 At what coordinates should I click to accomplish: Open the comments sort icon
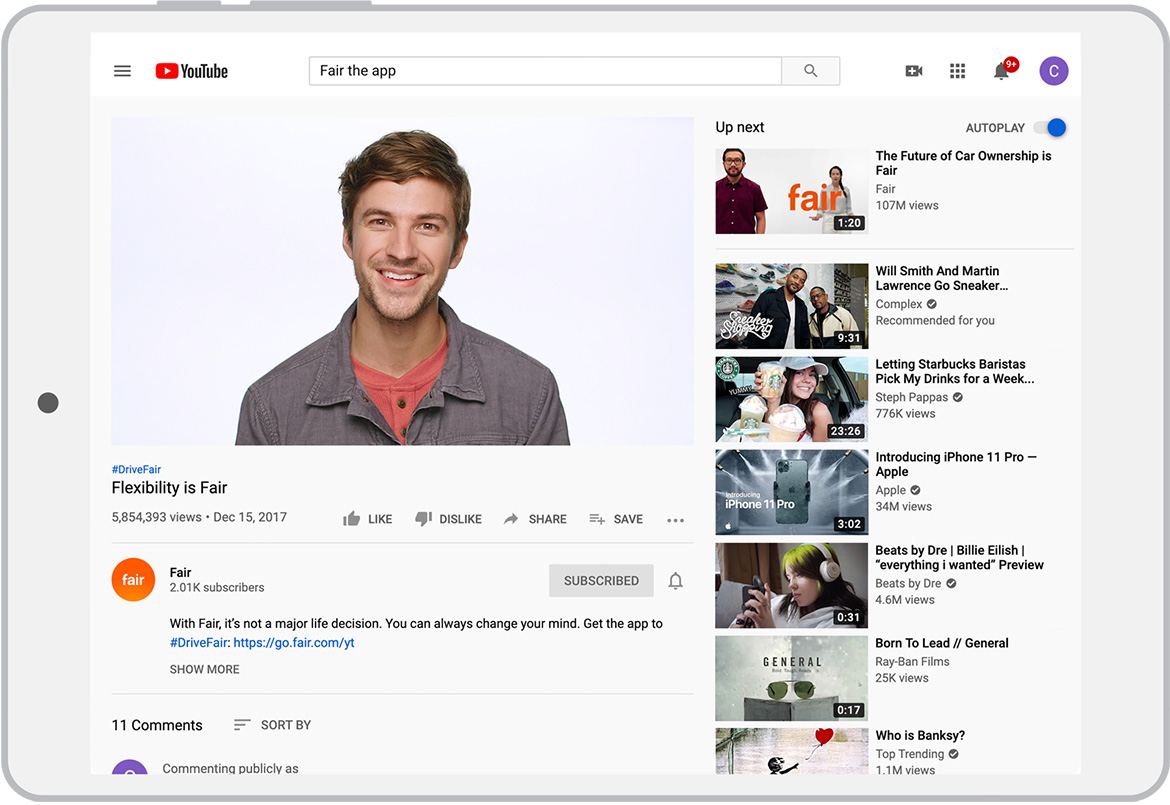pos(241,724)
